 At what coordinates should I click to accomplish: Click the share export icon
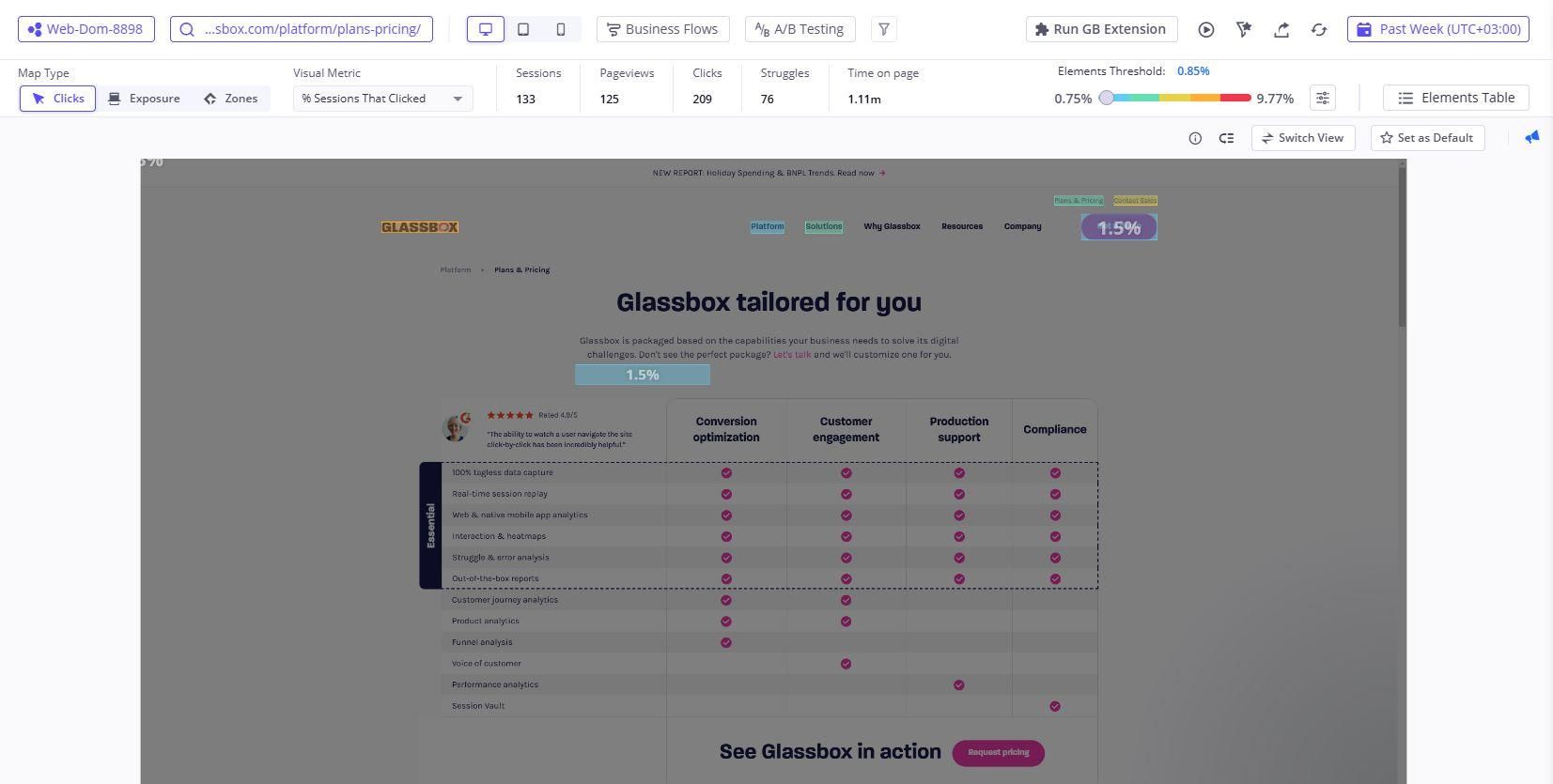(1281, 29)
